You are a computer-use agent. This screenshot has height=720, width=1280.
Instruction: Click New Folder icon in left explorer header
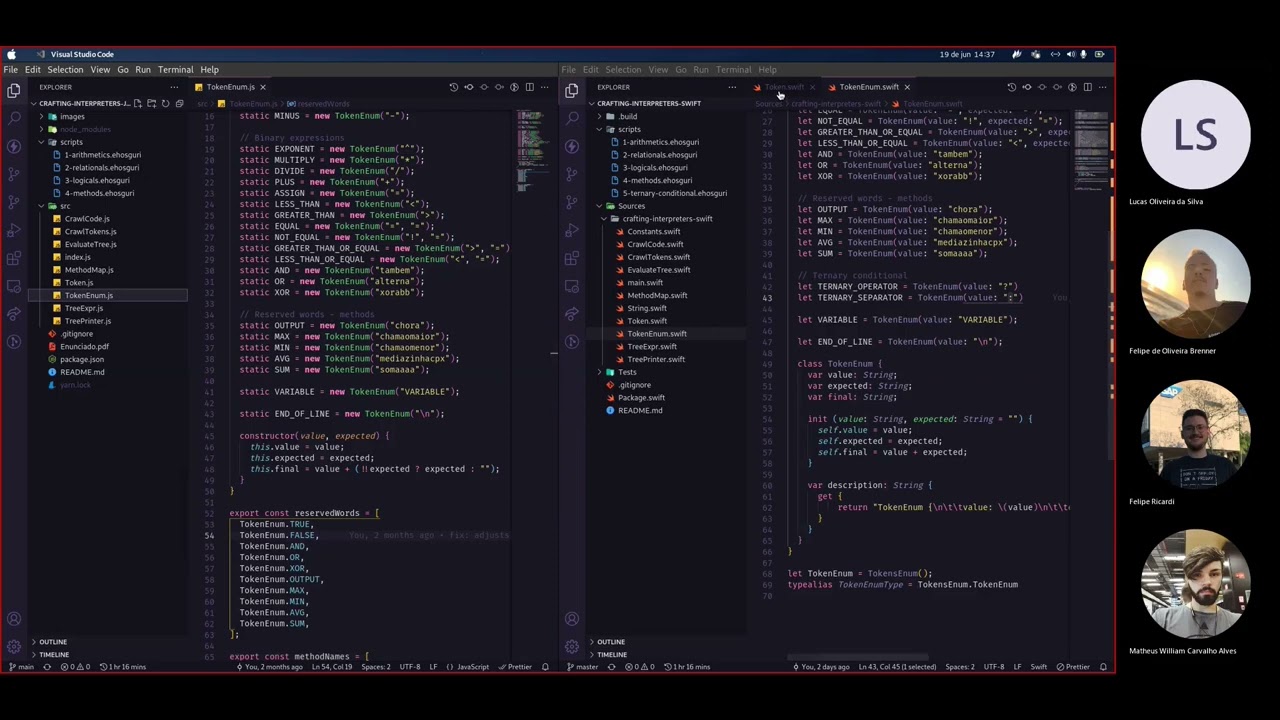151,103
